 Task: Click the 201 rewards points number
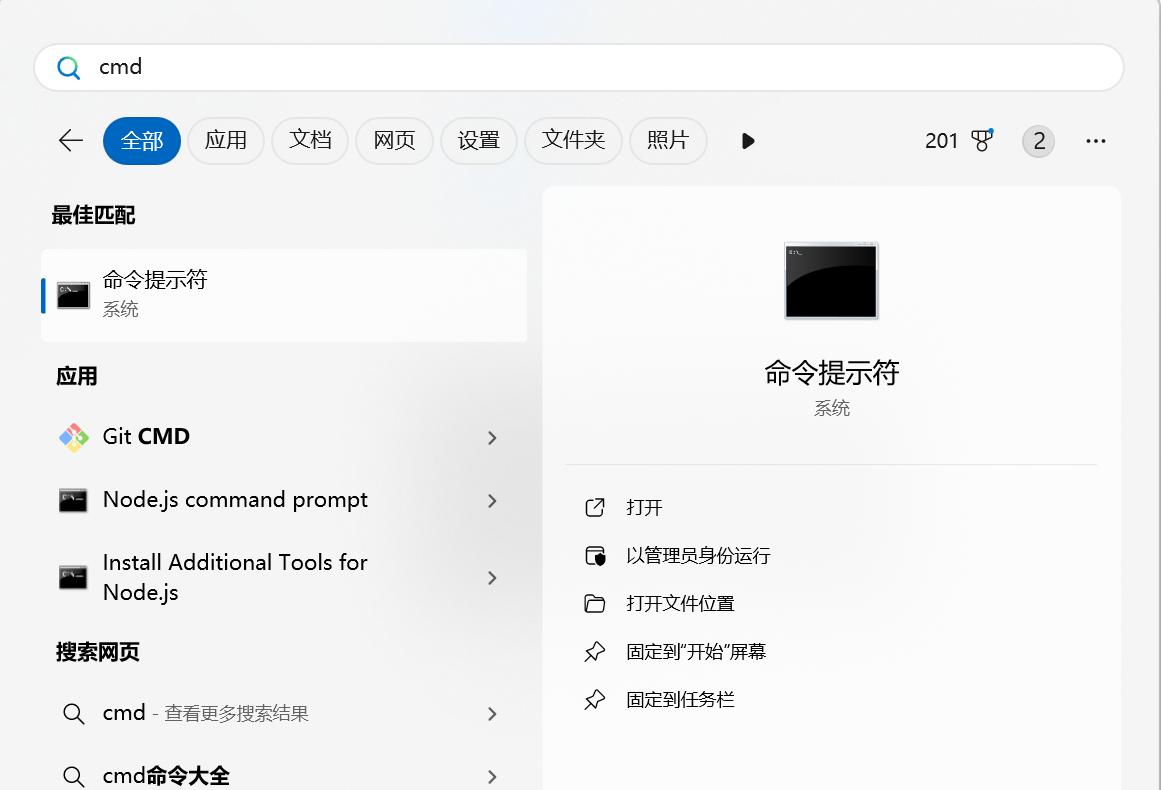[x=941, y=141]
